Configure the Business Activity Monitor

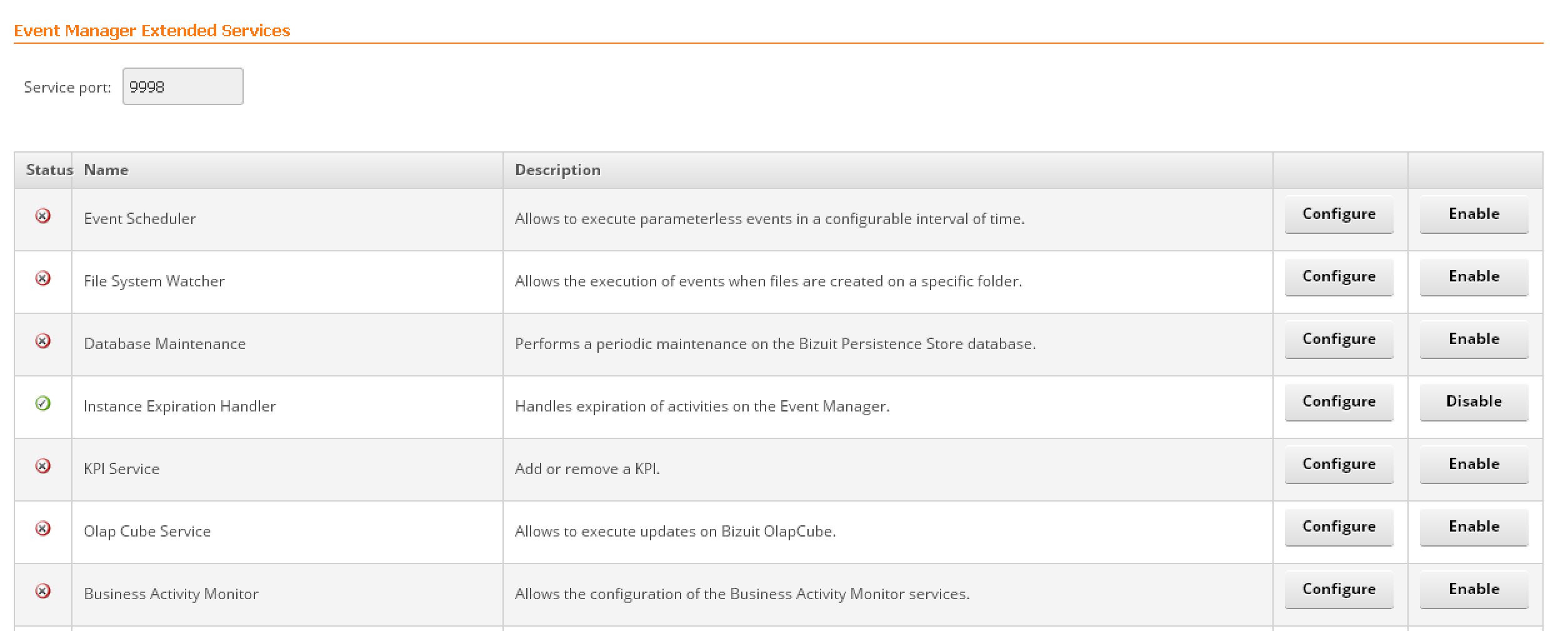(1339, 590)
